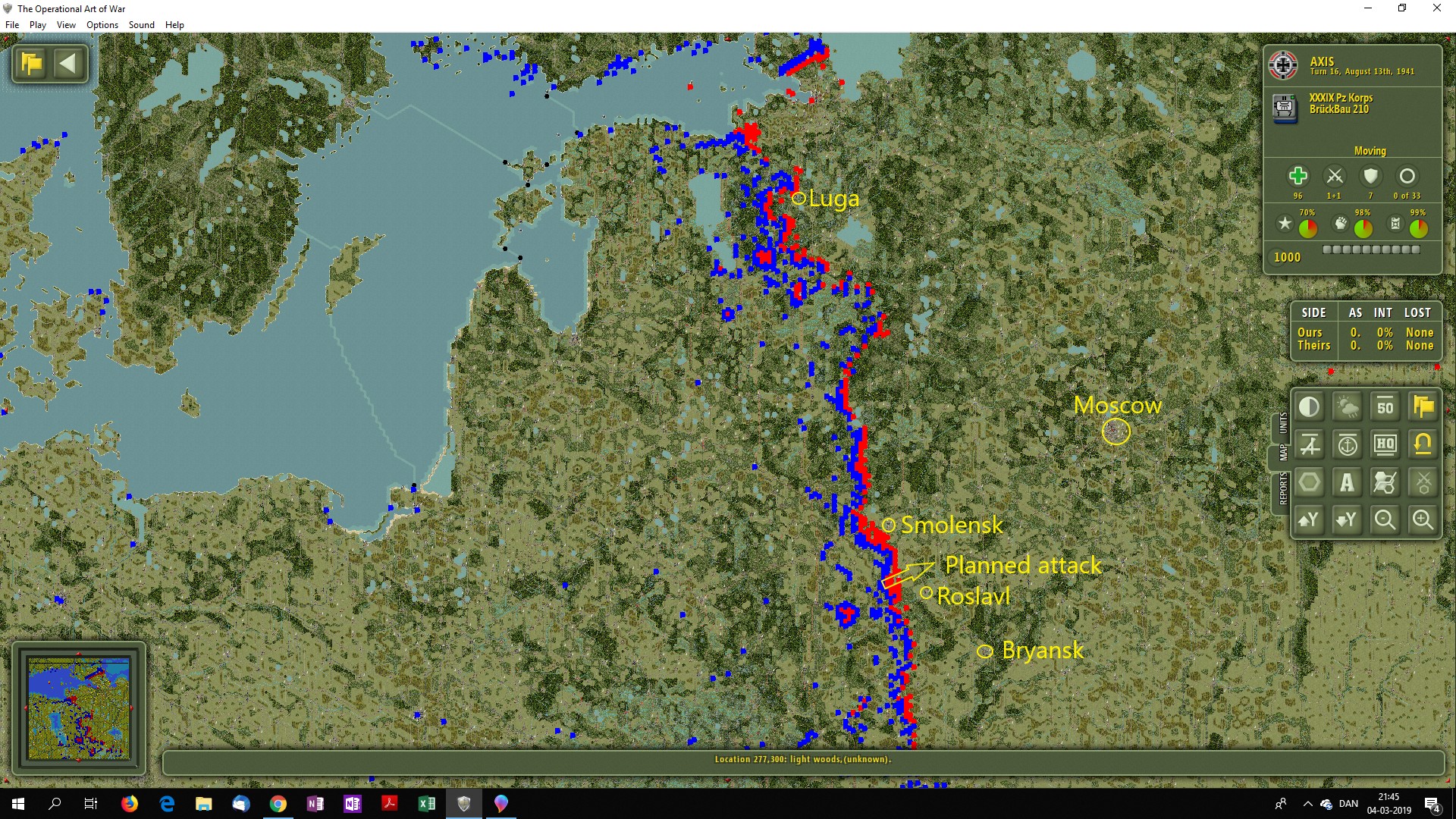Open the View menu

pyautogui.click(x=66, y=25)
